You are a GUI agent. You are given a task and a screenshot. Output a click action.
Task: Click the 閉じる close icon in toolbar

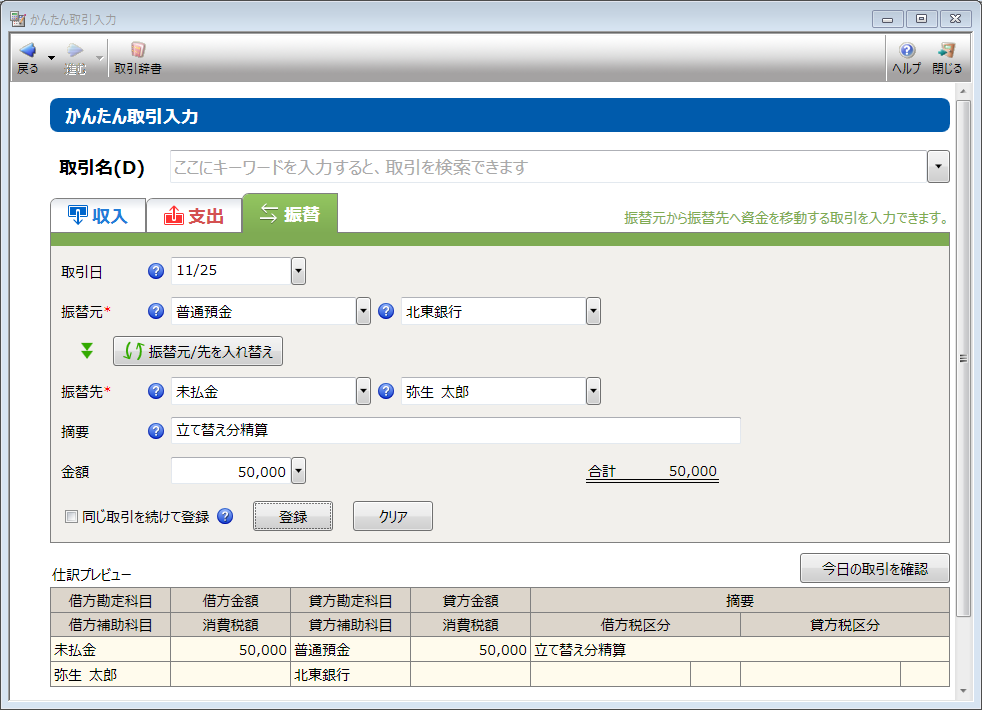pos(946,51)
